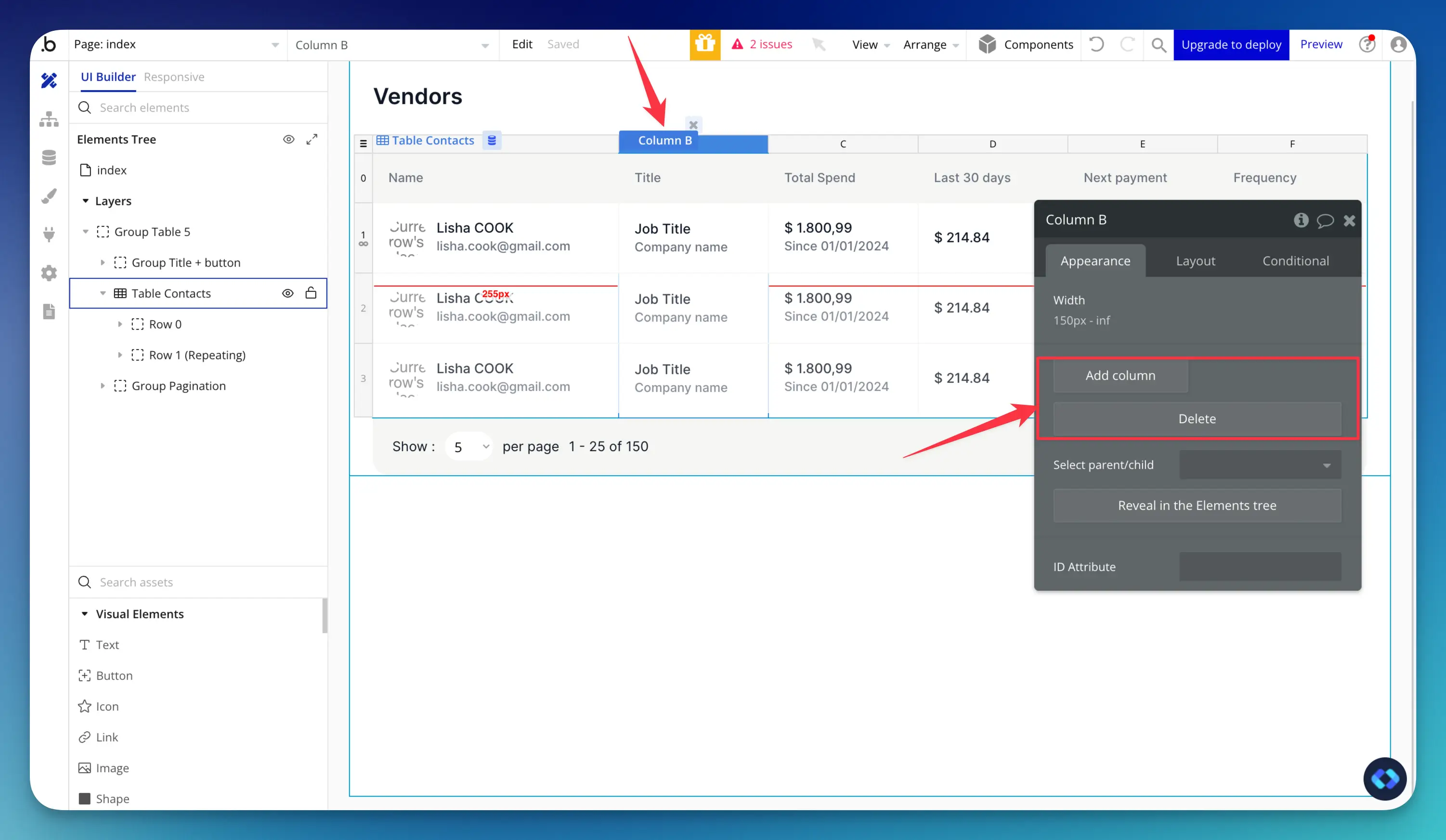Image resolution: width=1446 pixels, height=840 pixels.
Task: Open the per page count dropdown
Action: point(469,446)
